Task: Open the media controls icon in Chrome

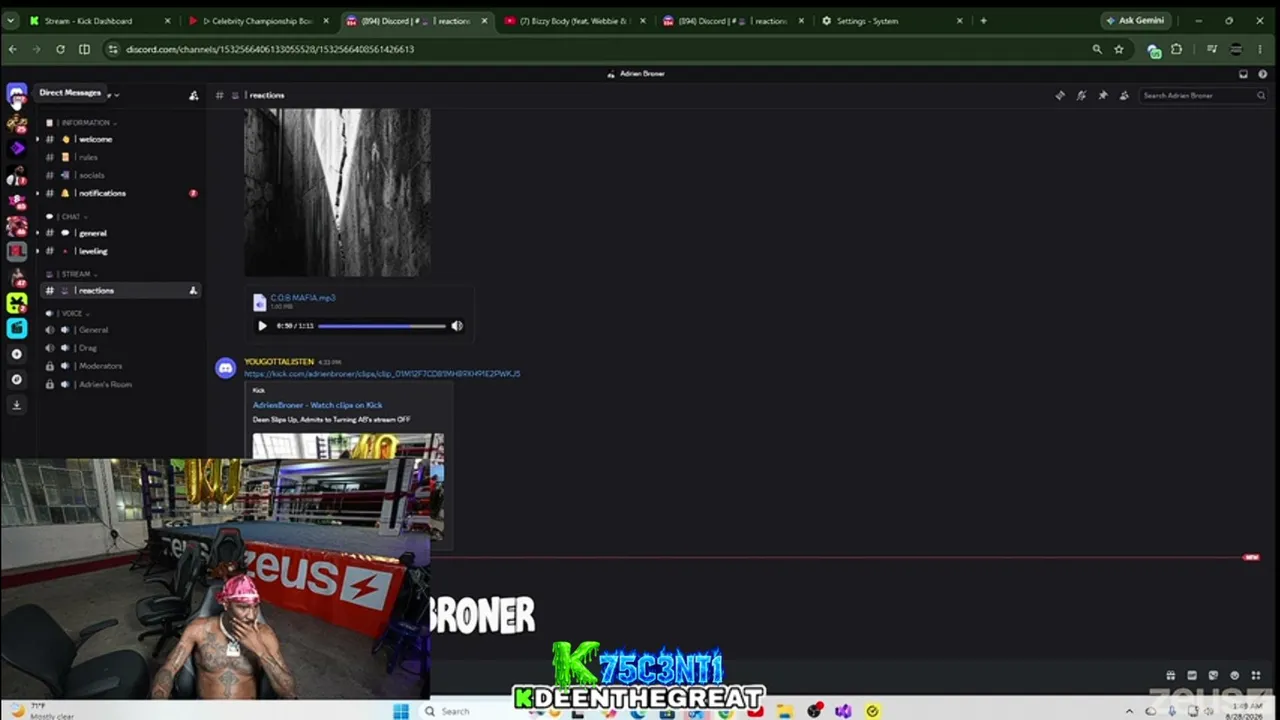Action: pos(1212,49)
